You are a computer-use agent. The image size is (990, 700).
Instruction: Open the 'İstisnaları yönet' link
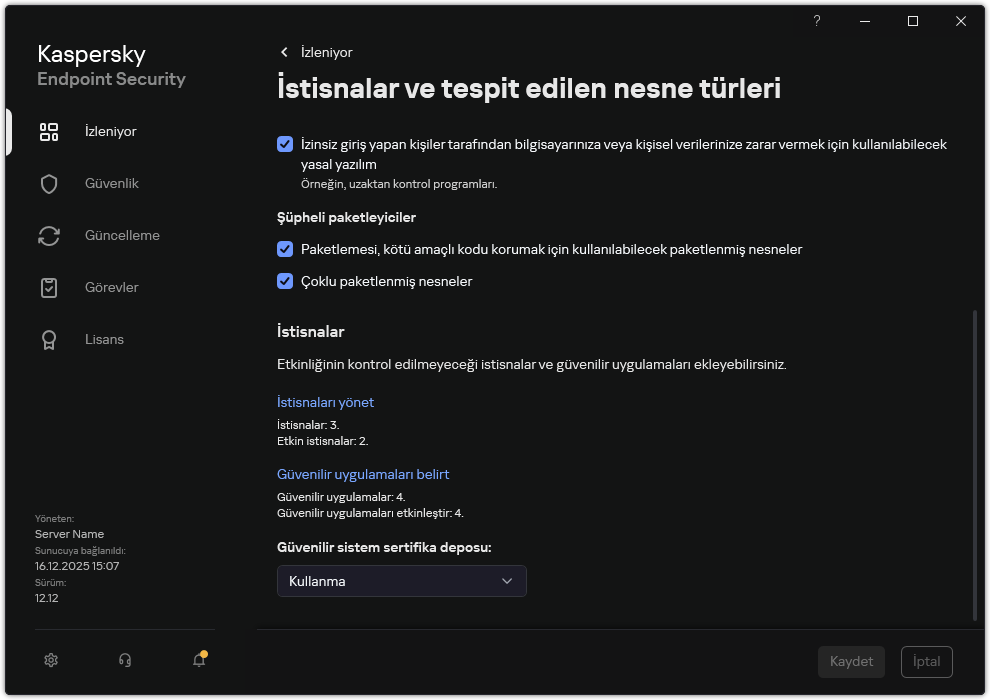coord(325,402)
